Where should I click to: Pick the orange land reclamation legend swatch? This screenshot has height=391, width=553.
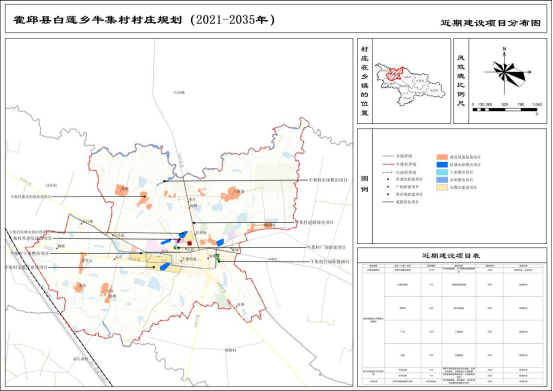coord(442,157)
